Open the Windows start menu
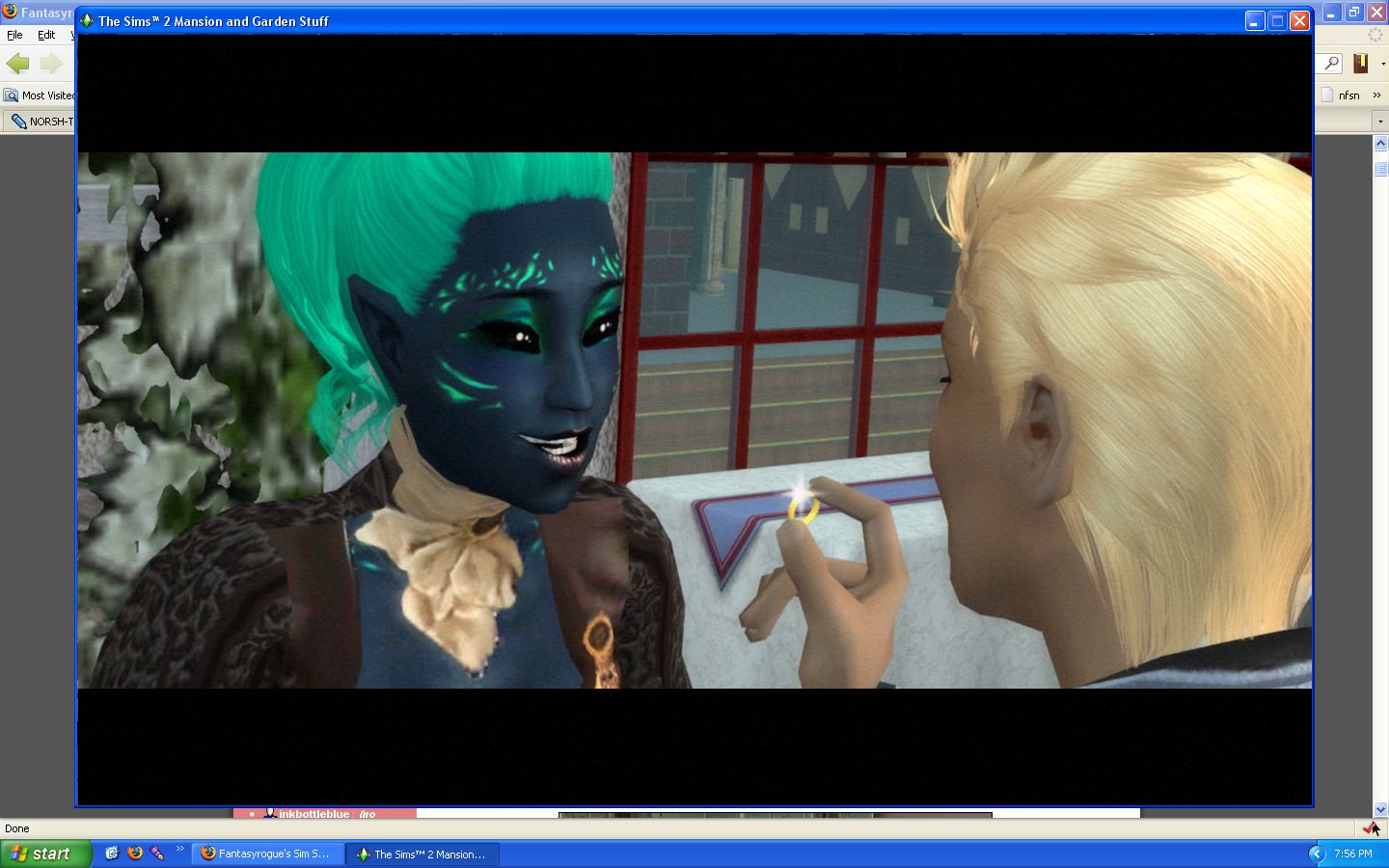 (x=45, y=854)
